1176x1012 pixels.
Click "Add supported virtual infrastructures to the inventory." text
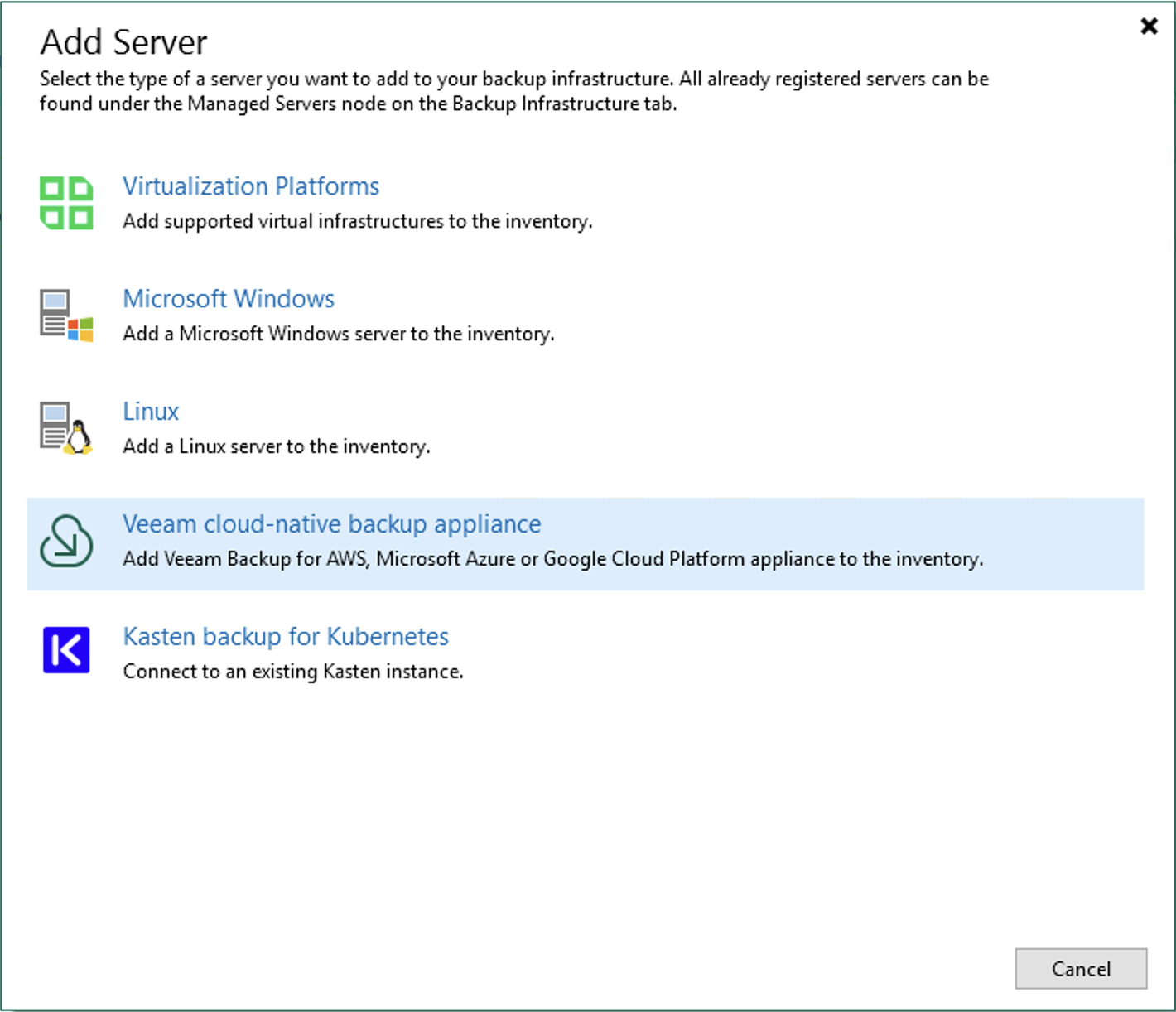[x=358, y=222]
